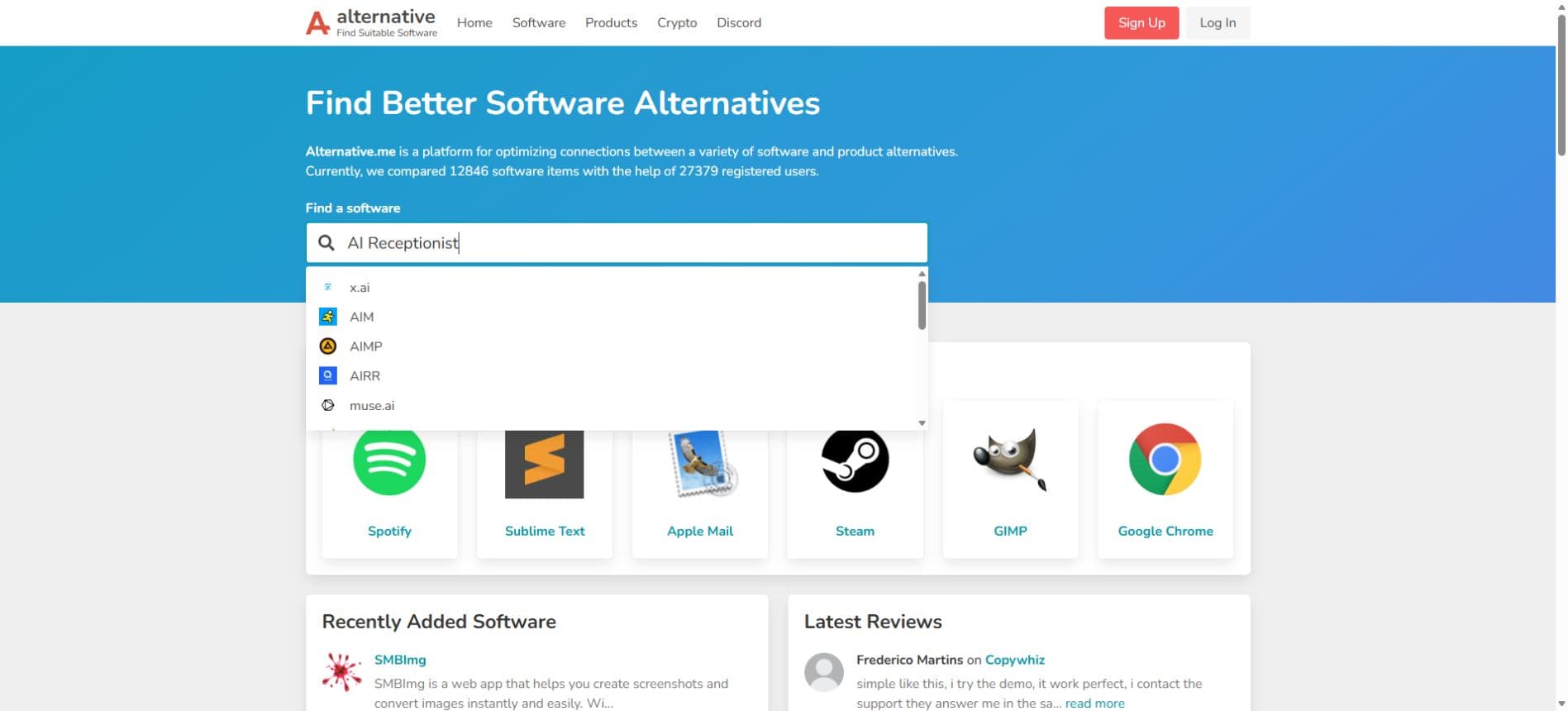Screen dimensions: 1568x711
Task: Click the read more review link
Action: (x=1095, y=704)
